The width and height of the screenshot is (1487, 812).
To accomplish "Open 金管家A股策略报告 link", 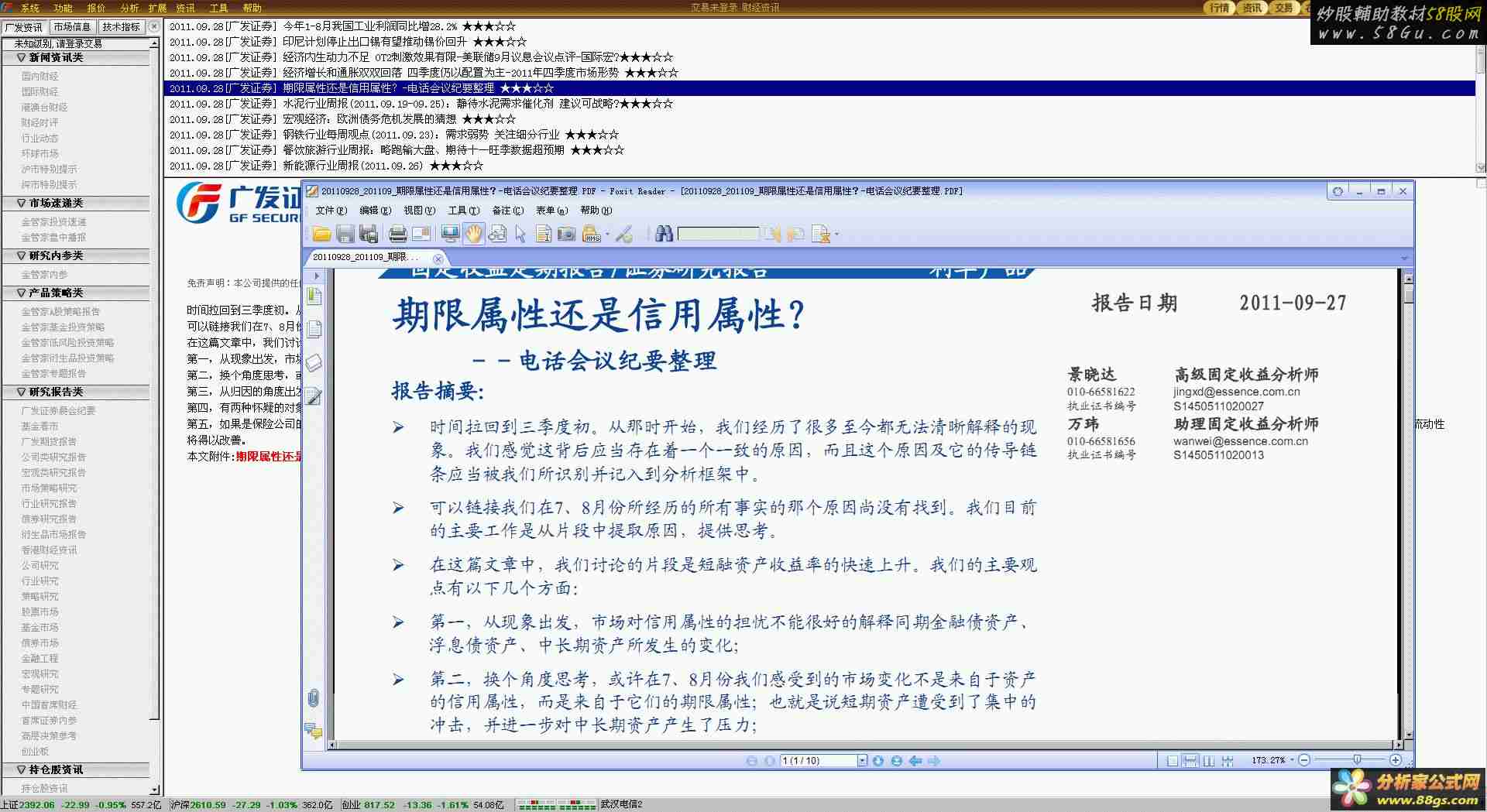I will (60, 311).
